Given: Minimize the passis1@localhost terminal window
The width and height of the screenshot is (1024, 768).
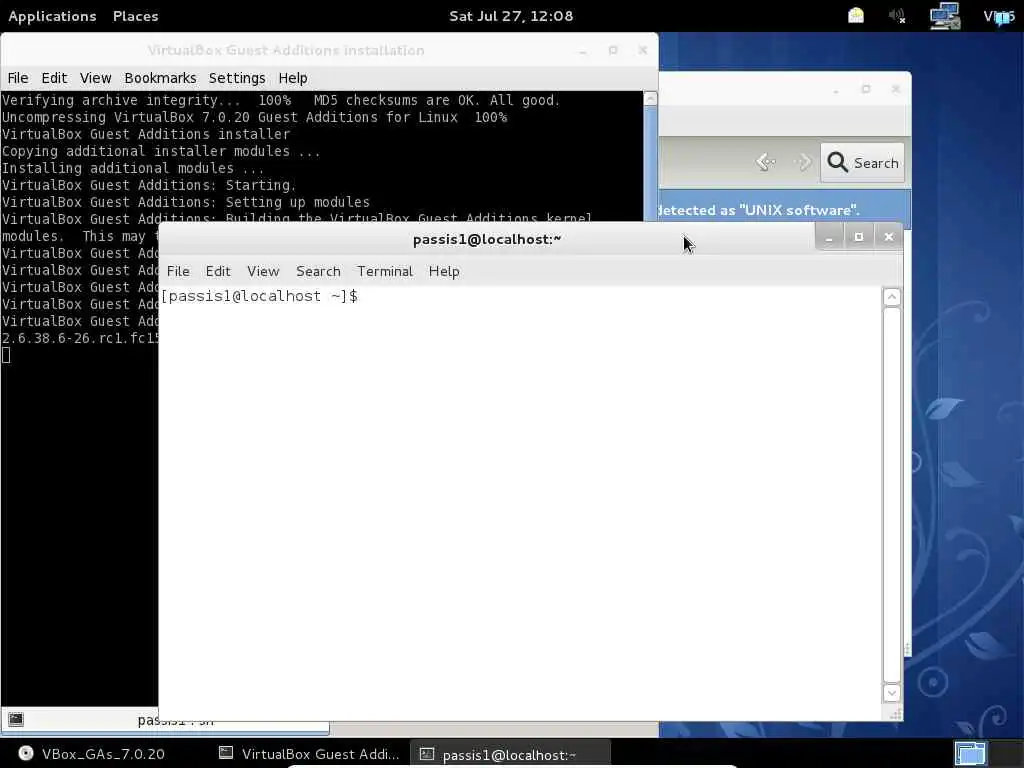Looking at the screenshot, I should point(829,237).
